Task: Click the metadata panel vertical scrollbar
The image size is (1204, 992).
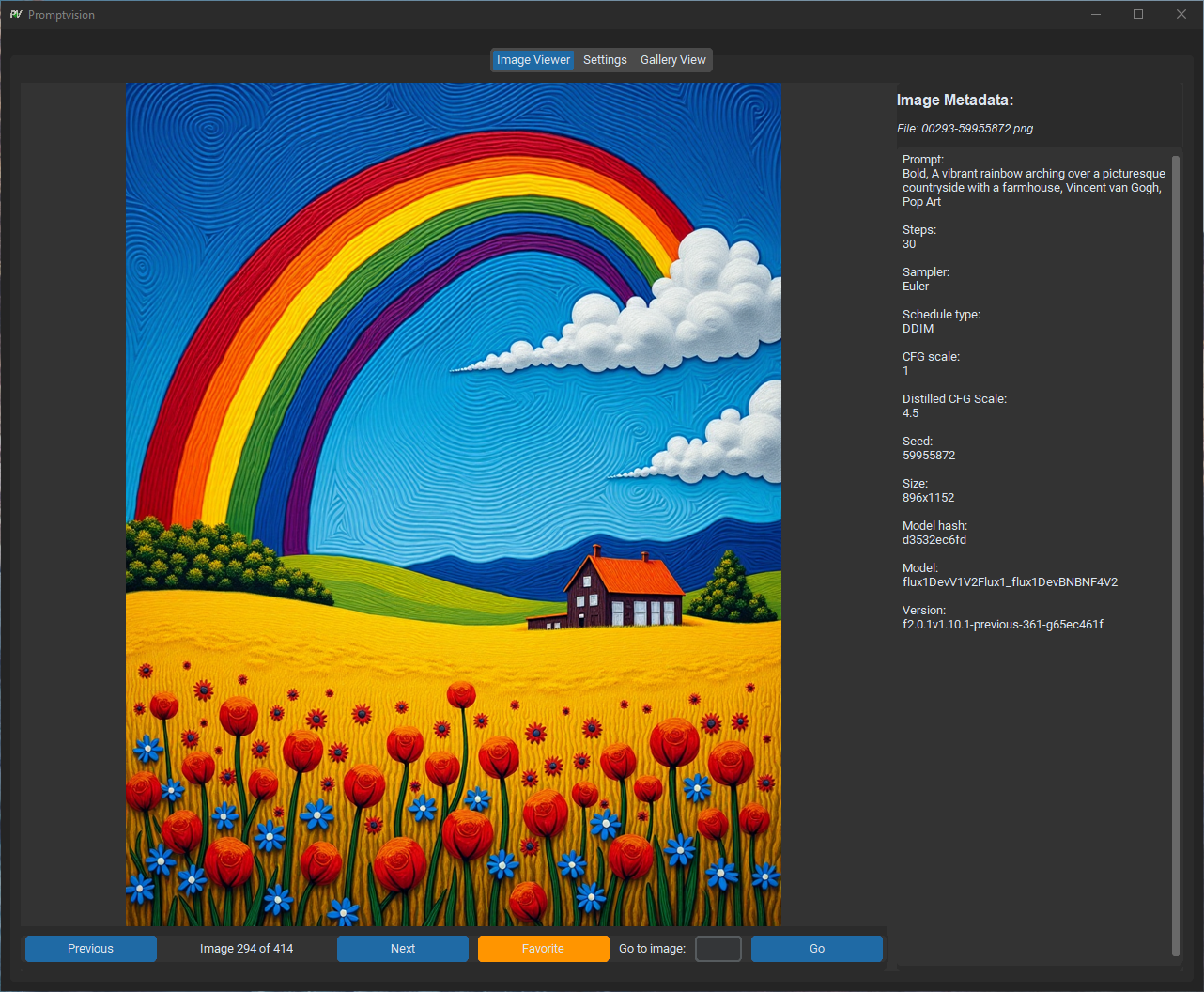Action: pyautogui.click(x=1176, y=554)
